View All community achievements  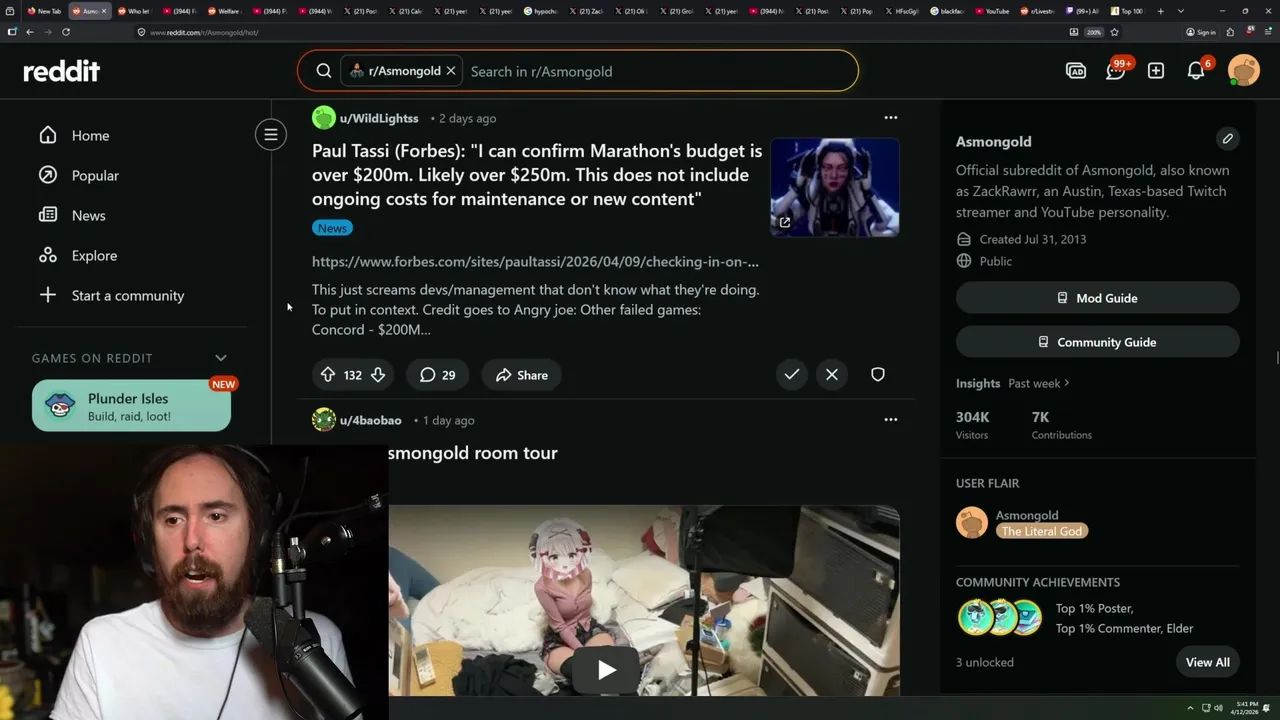coord(1207,662)
